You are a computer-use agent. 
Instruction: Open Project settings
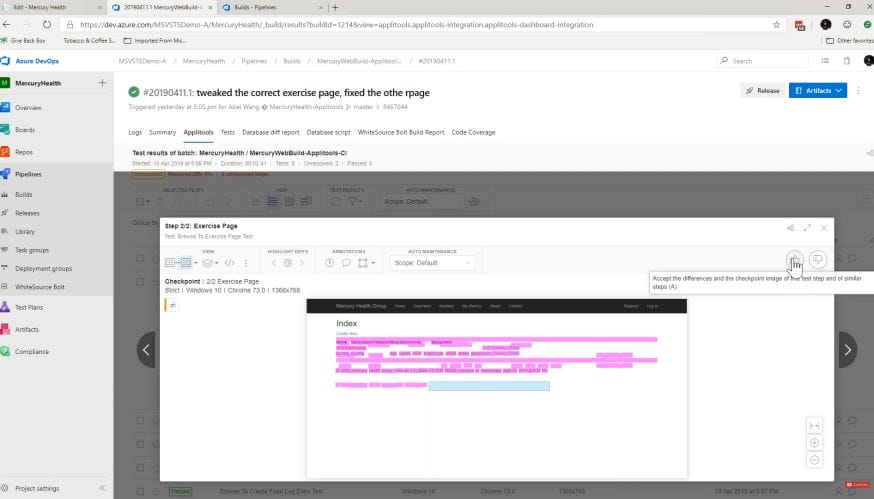click(x=37, y=488)
